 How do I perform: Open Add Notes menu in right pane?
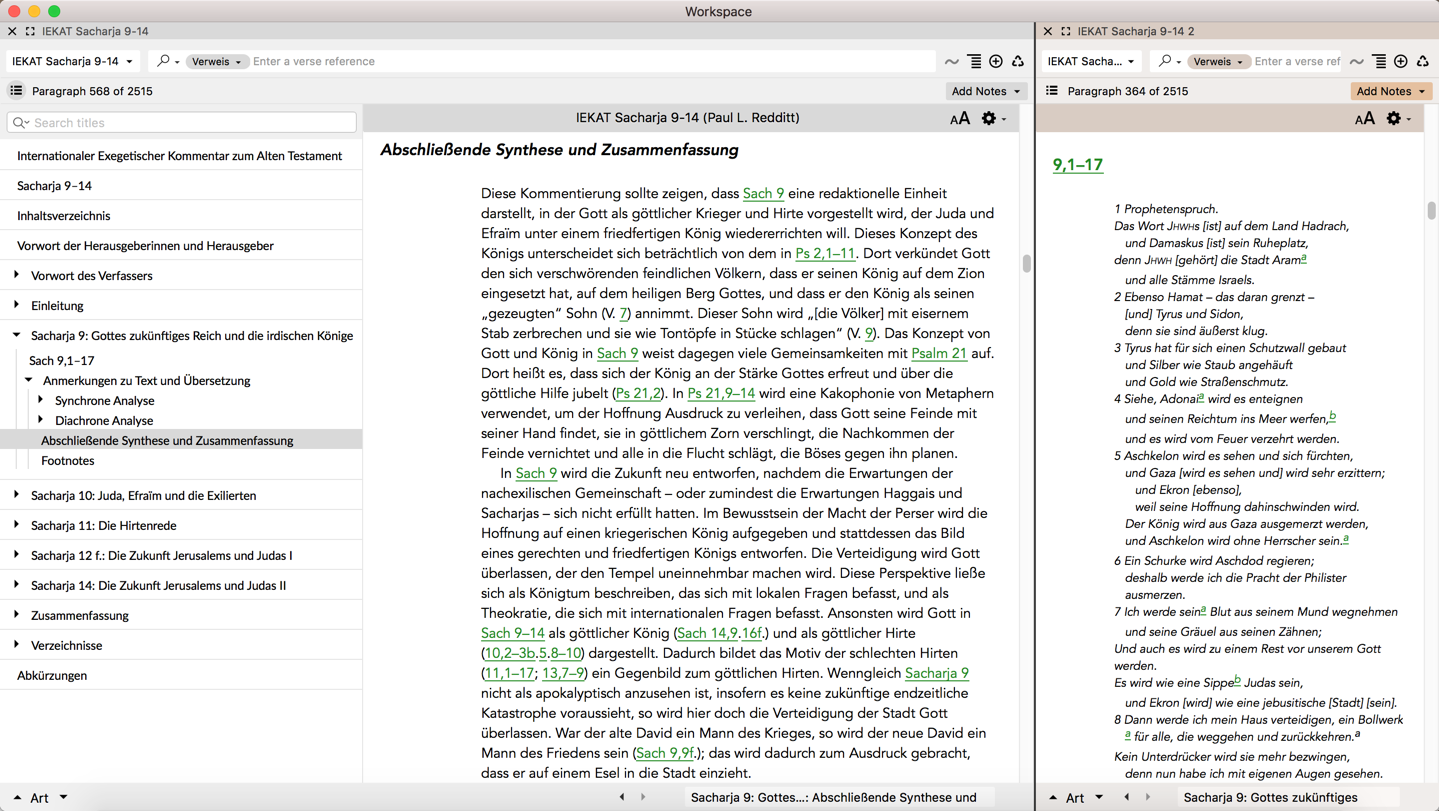tap(1391, 91)
